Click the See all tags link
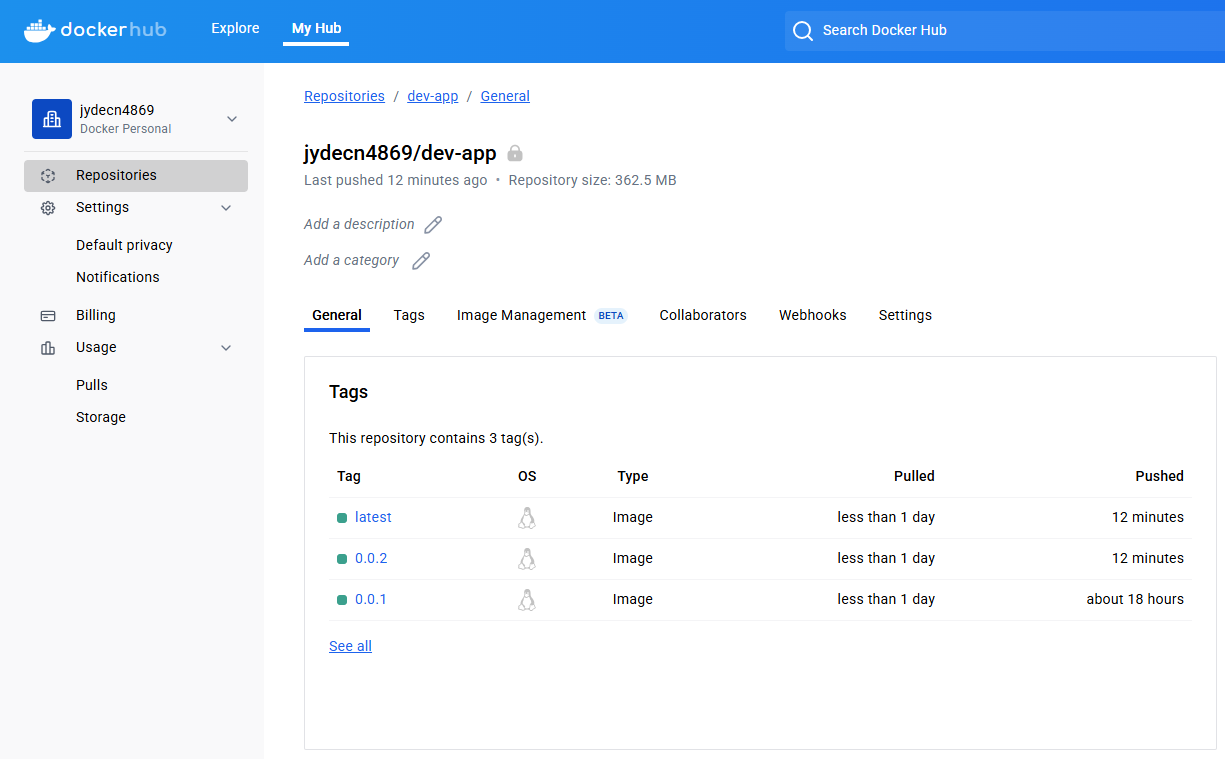Image resolution: width=1225 pixels, height=759 pixels. pos(350,646)
